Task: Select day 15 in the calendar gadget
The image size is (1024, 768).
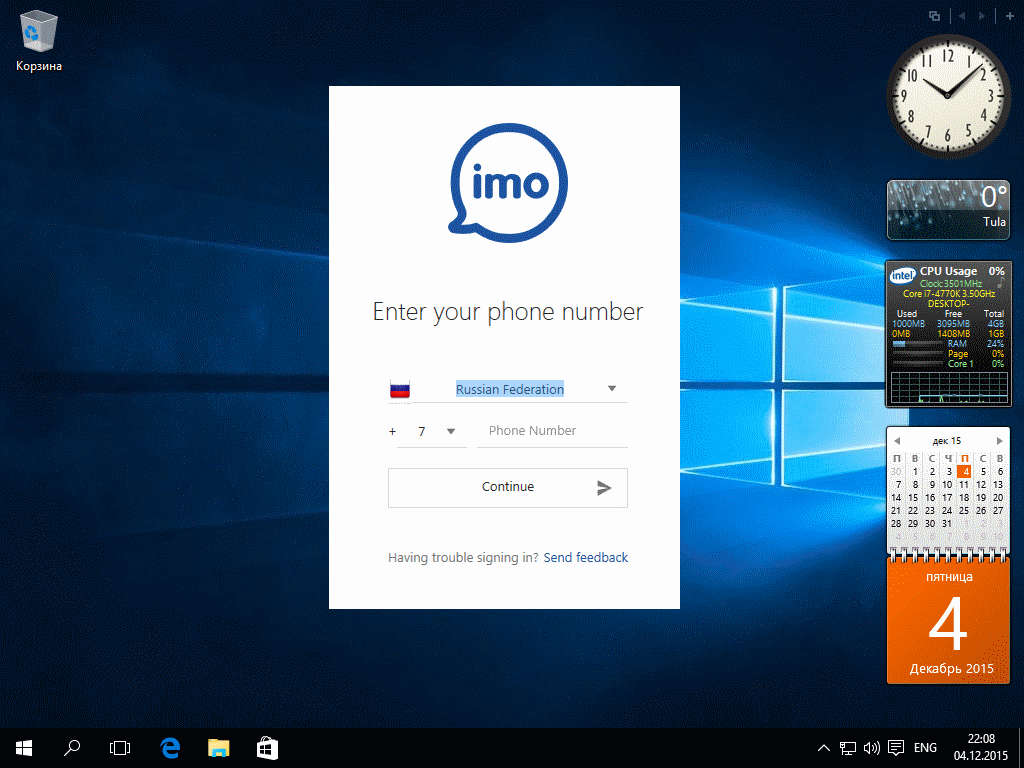Action: pyautogui.click(x=913, y=498)
